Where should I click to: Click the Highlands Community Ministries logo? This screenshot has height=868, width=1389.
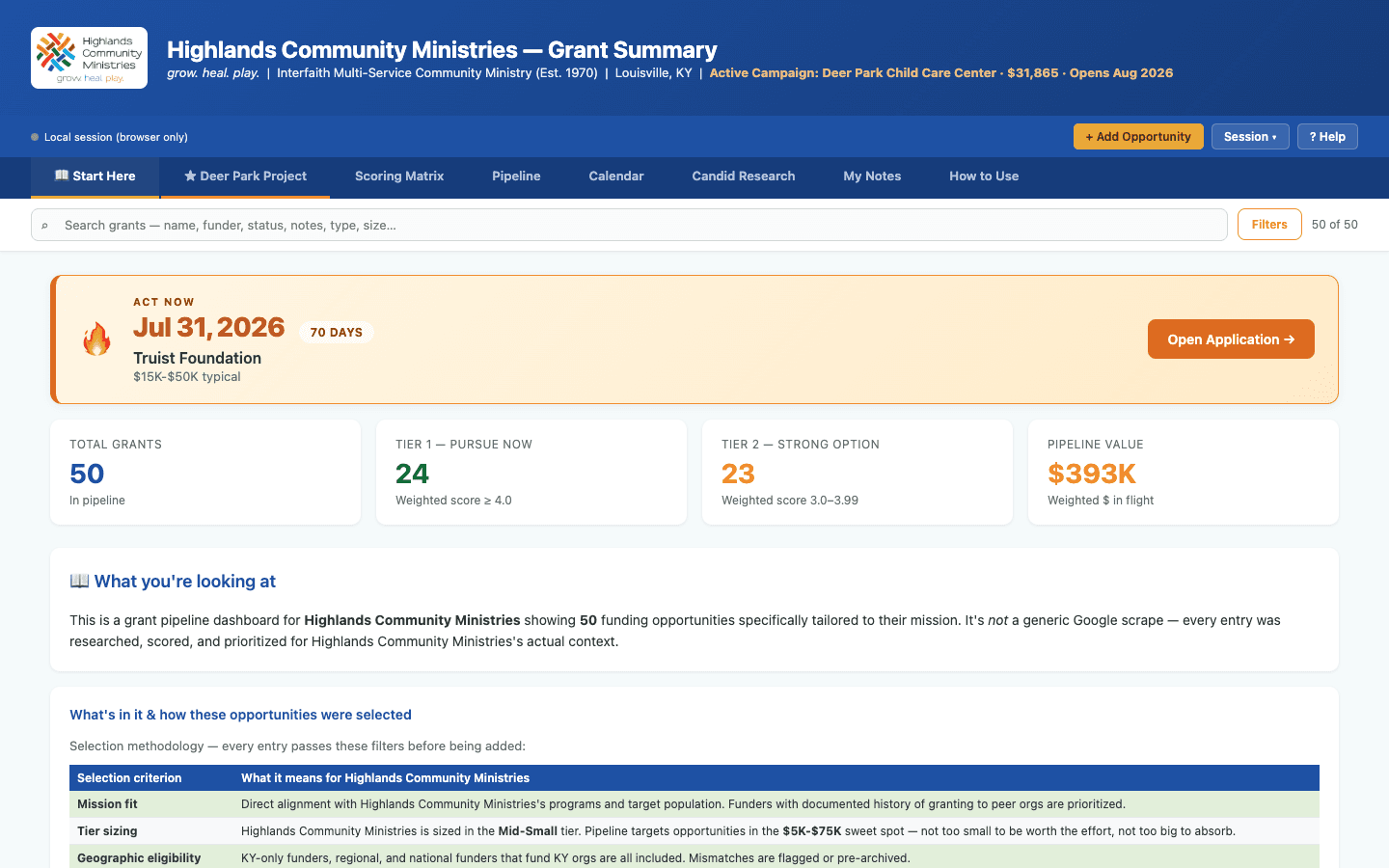pos(89,58)
